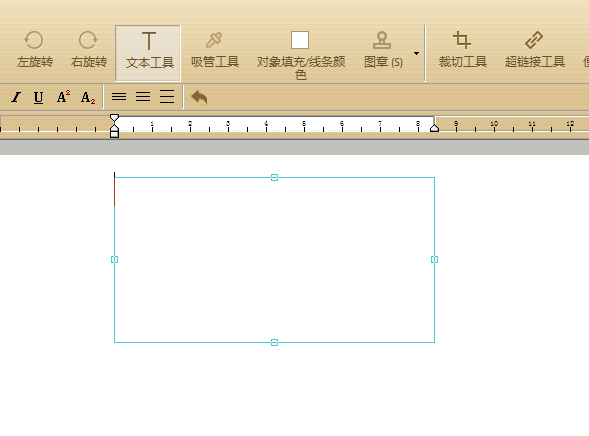Click the undo arrow icon
This screenshot has height=436, width=589.
point(199,97)
